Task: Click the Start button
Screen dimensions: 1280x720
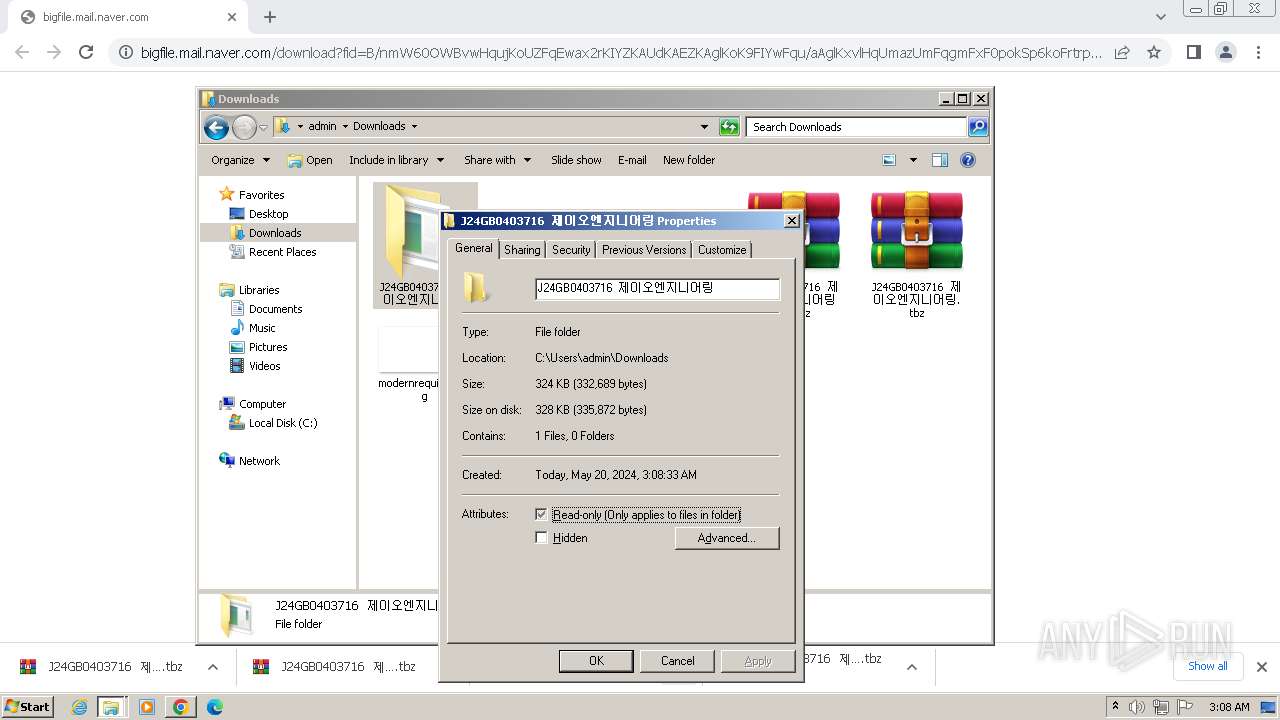Action: [27, 707]
